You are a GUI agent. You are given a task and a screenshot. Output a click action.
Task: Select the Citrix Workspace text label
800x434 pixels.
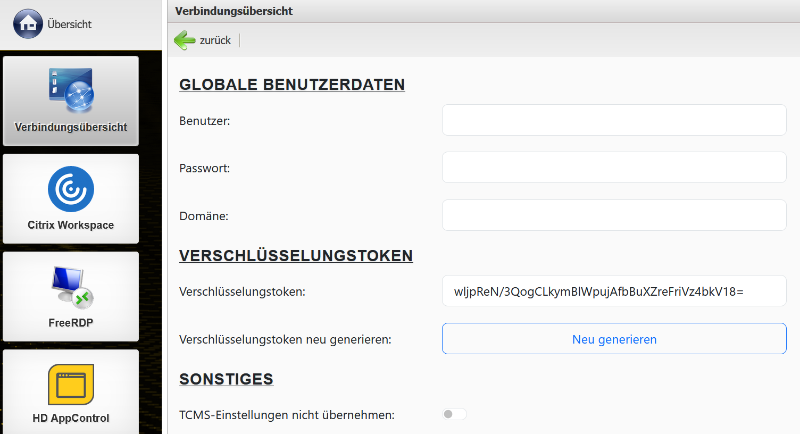70,225
